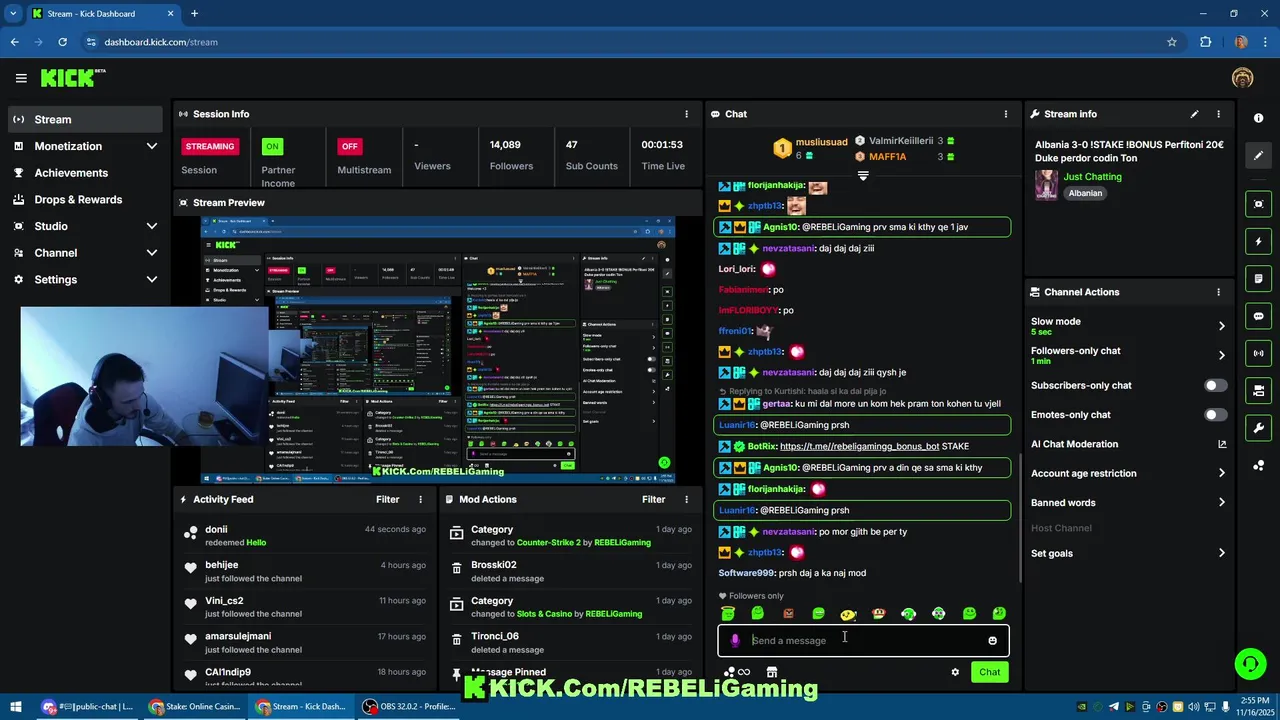This screenshot has width=1280, height=720.
Task: Open Stream info panel options menu
Action: tap(1218, 114)
